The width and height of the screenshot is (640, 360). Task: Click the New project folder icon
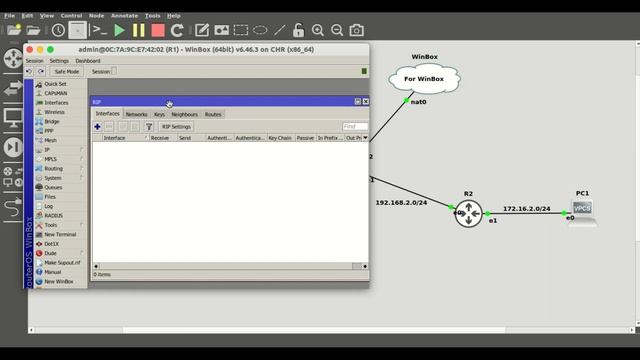pos(13,30)
